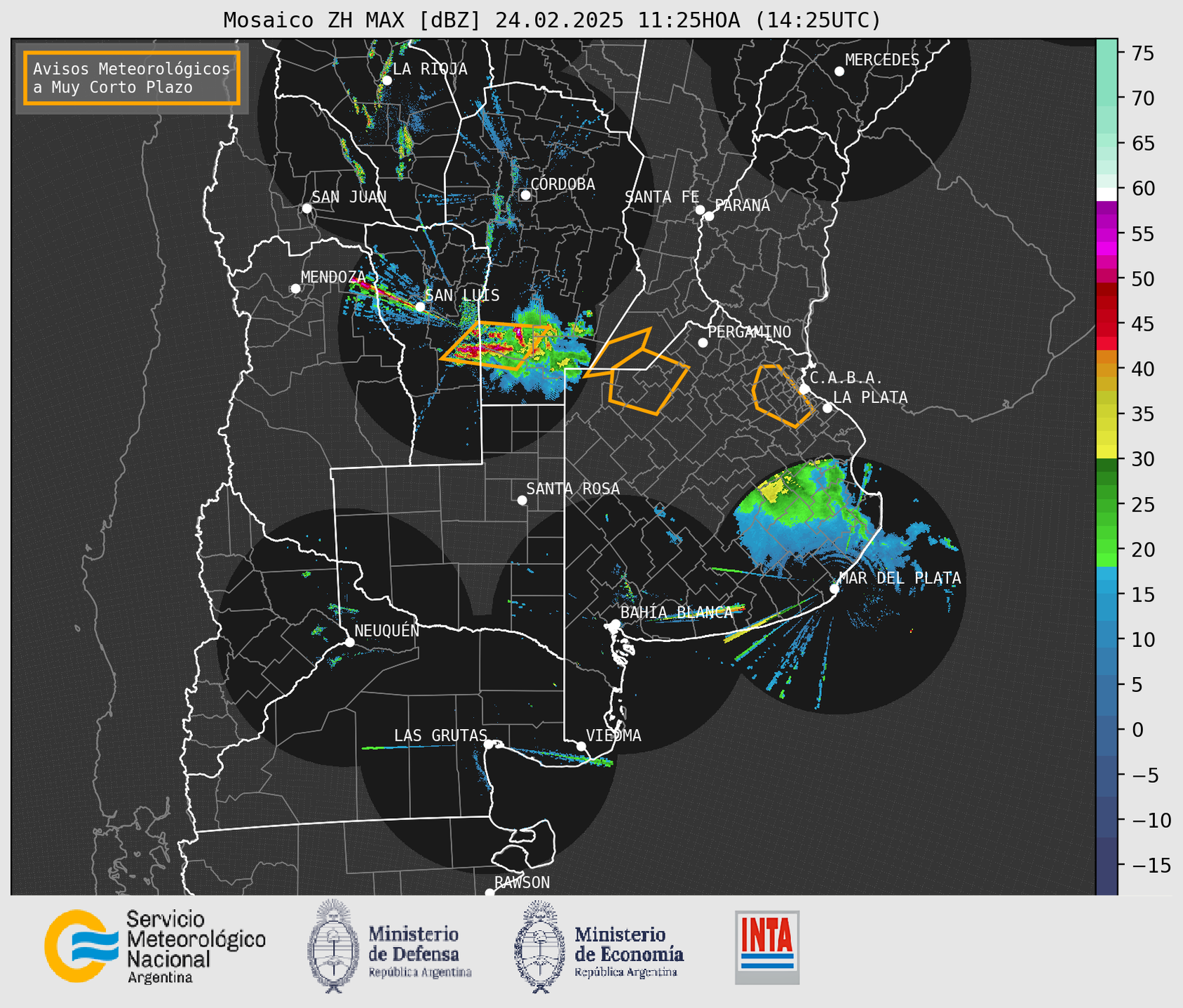Select the Pergamino city marker dot
The image size is (1183, 1008).
(x=703, y=343)
